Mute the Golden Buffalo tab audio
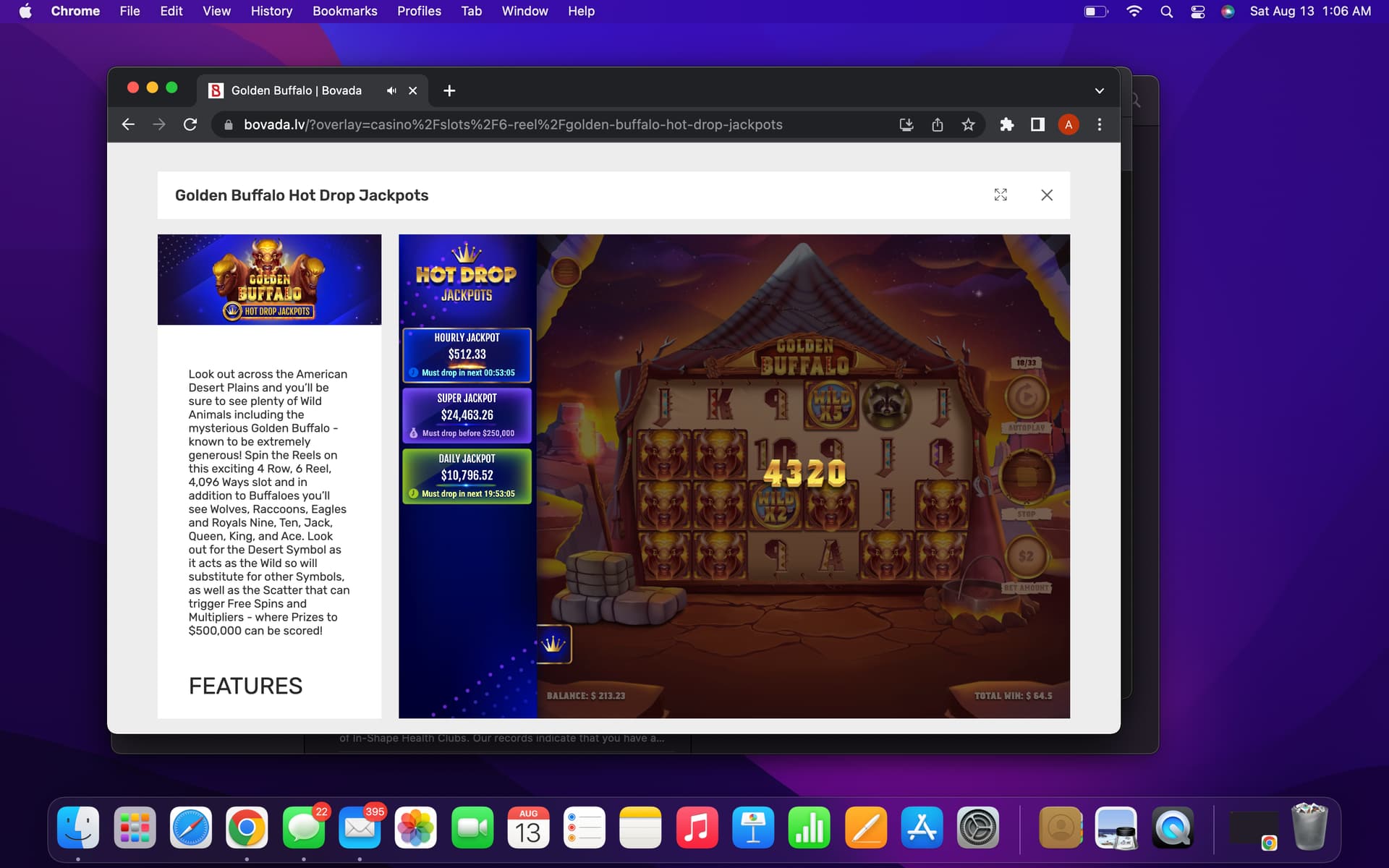Viewport: 1389px width, 868px height. [391, 90]
